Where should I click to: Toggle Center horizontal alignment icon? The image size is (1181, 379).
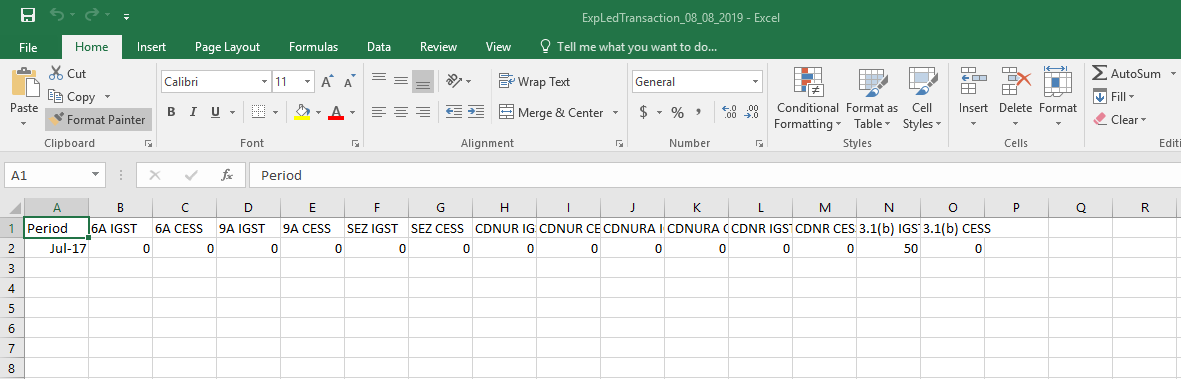[401, 112]
